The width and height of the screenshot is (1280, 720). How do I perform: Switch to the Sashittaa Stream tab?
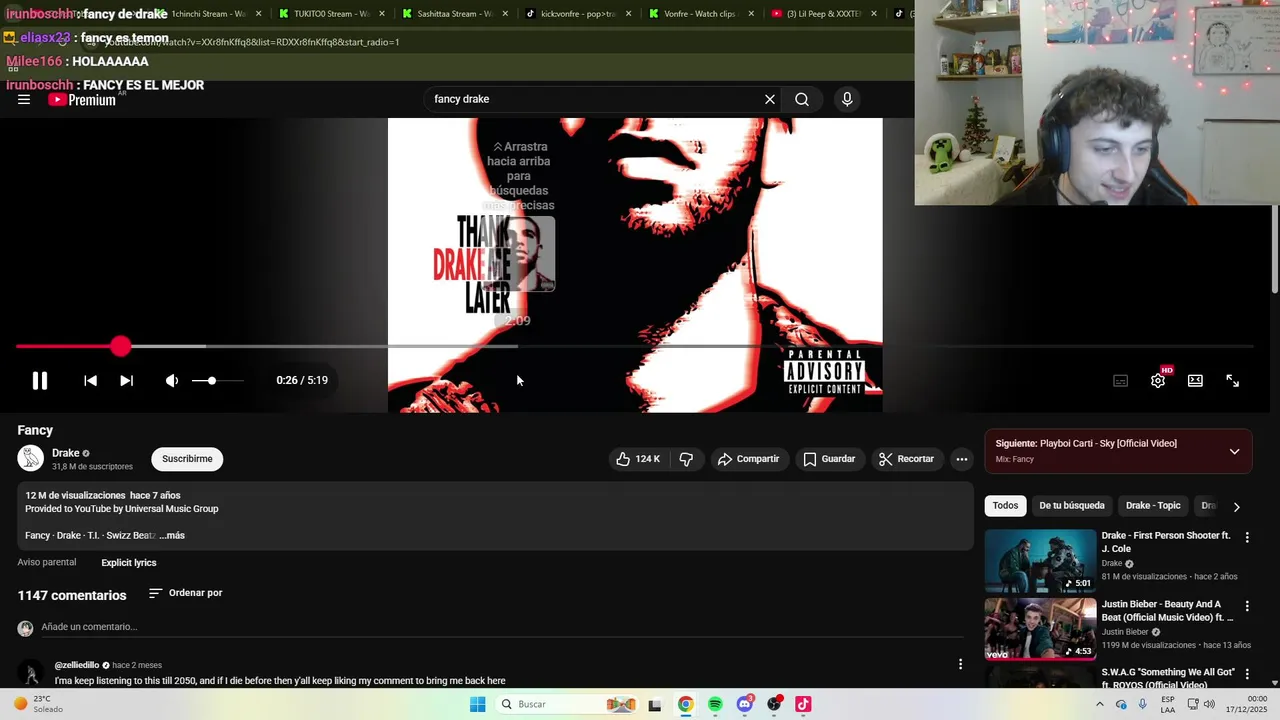point(453,14)
